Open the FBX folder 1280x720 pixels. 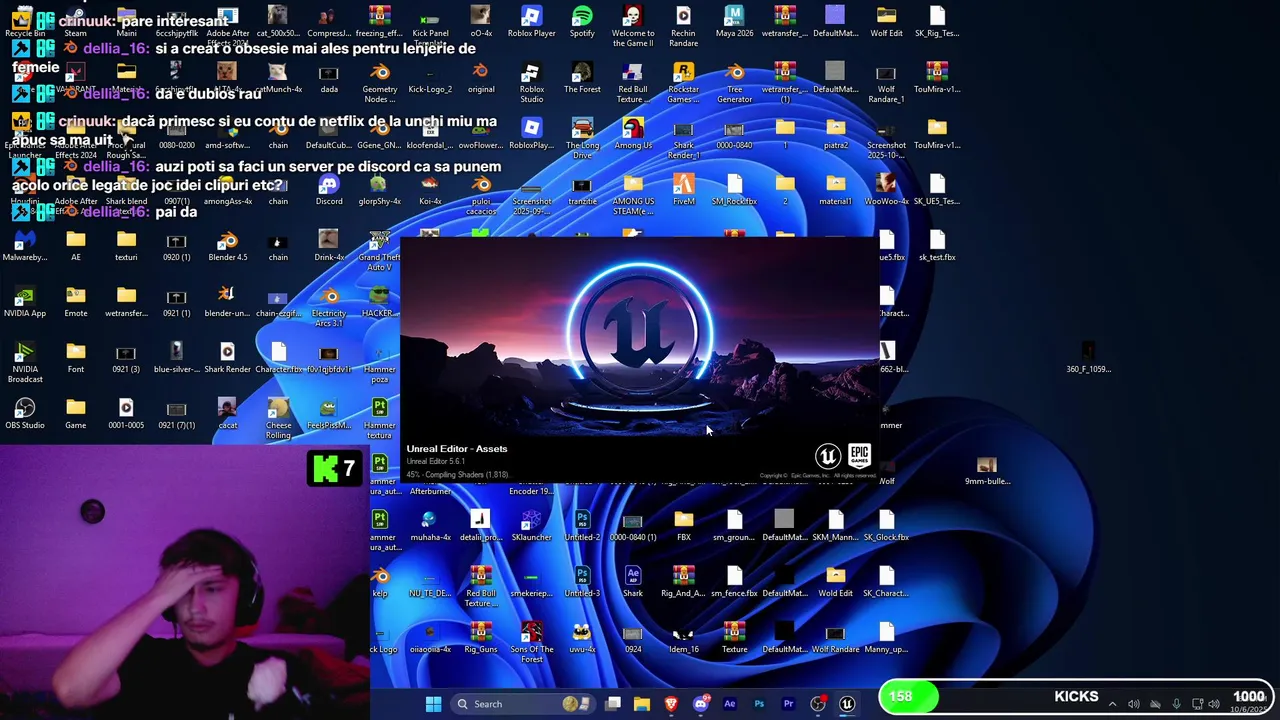(x=683, y=526)
